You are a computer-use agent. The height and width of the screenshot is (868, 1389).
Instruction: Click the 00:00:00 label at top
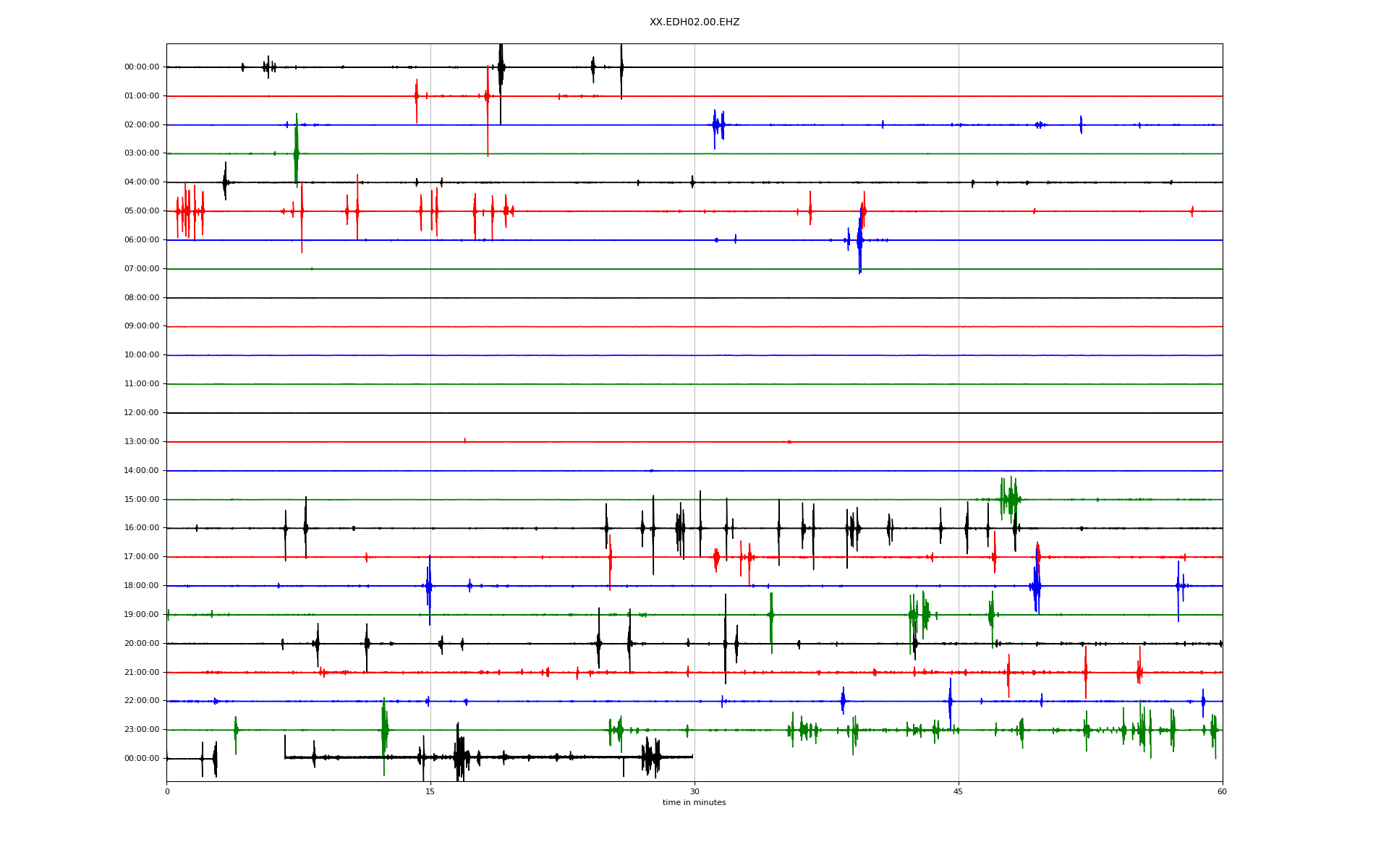142,67
